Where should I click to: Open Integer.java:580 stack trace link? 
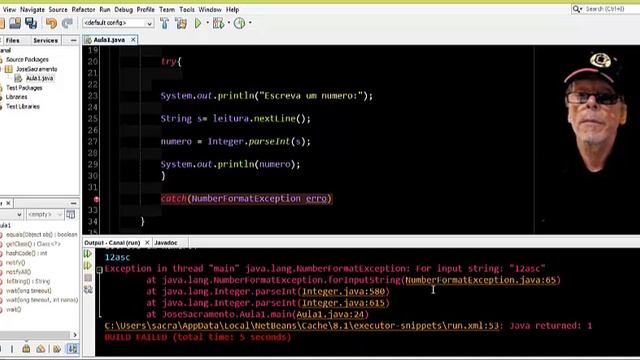click(x=343, y=291)
